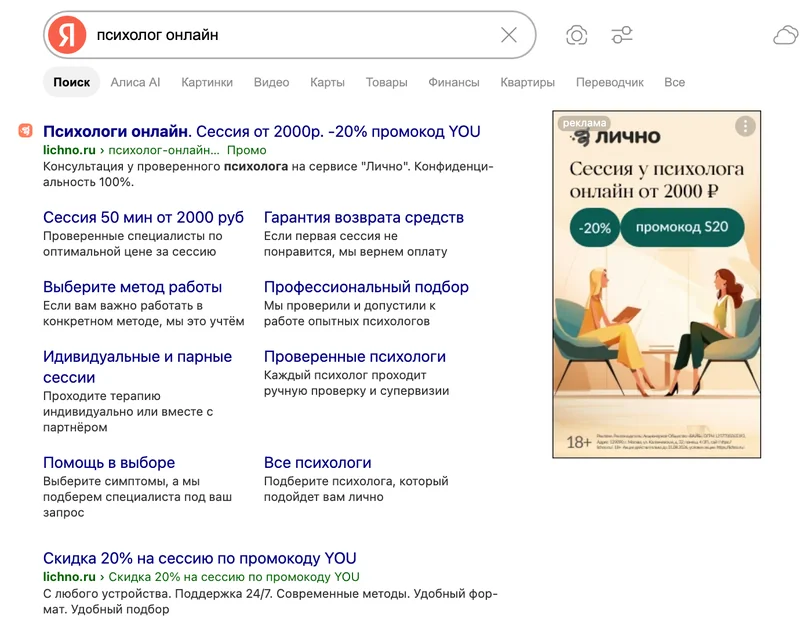
Task: Open Гарантия возврата средств link
Action: point(364,217)
